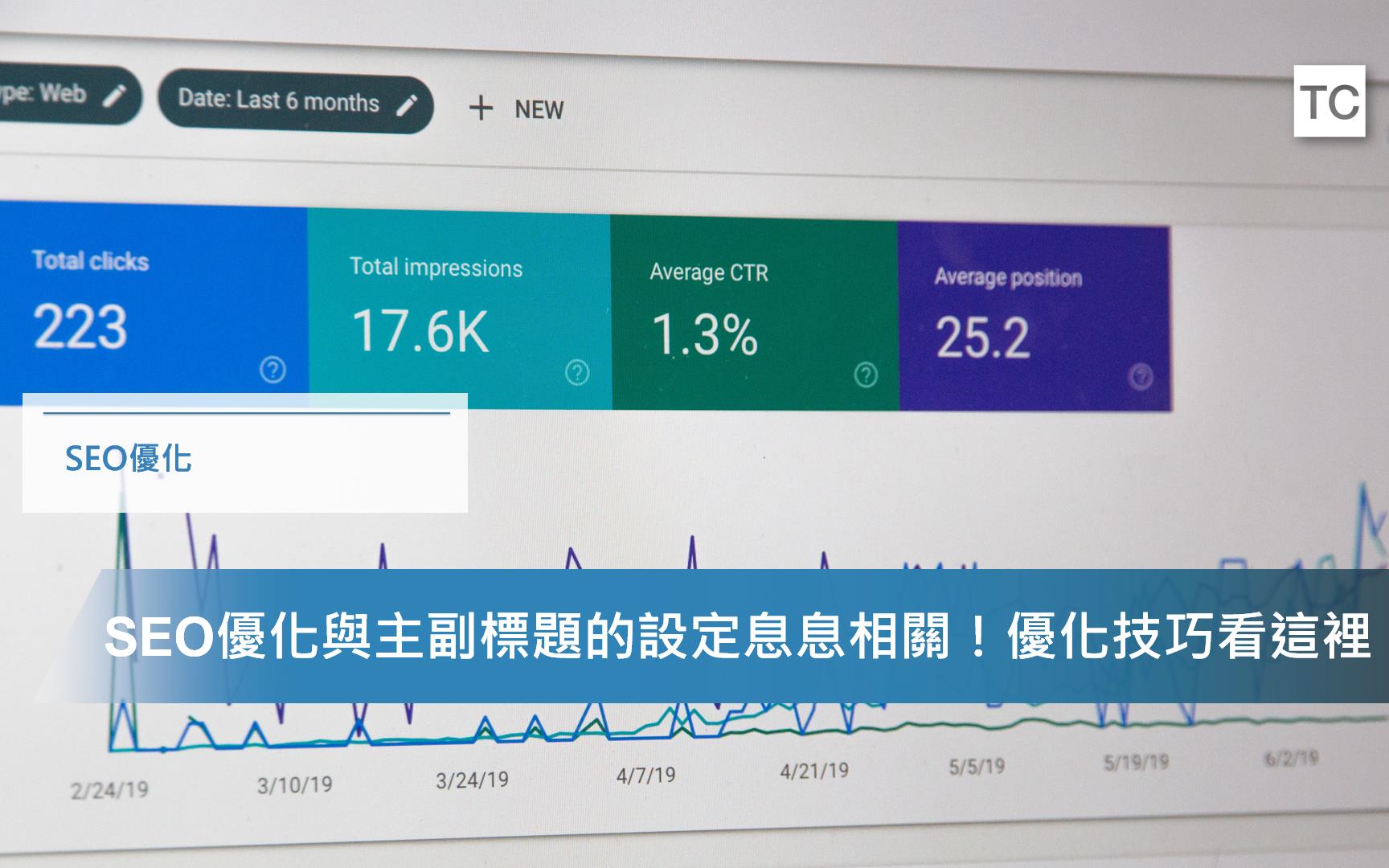This screenshot has height=868, width=1389.
Task: Click the TC logo badge
Action: point(1330,101)
